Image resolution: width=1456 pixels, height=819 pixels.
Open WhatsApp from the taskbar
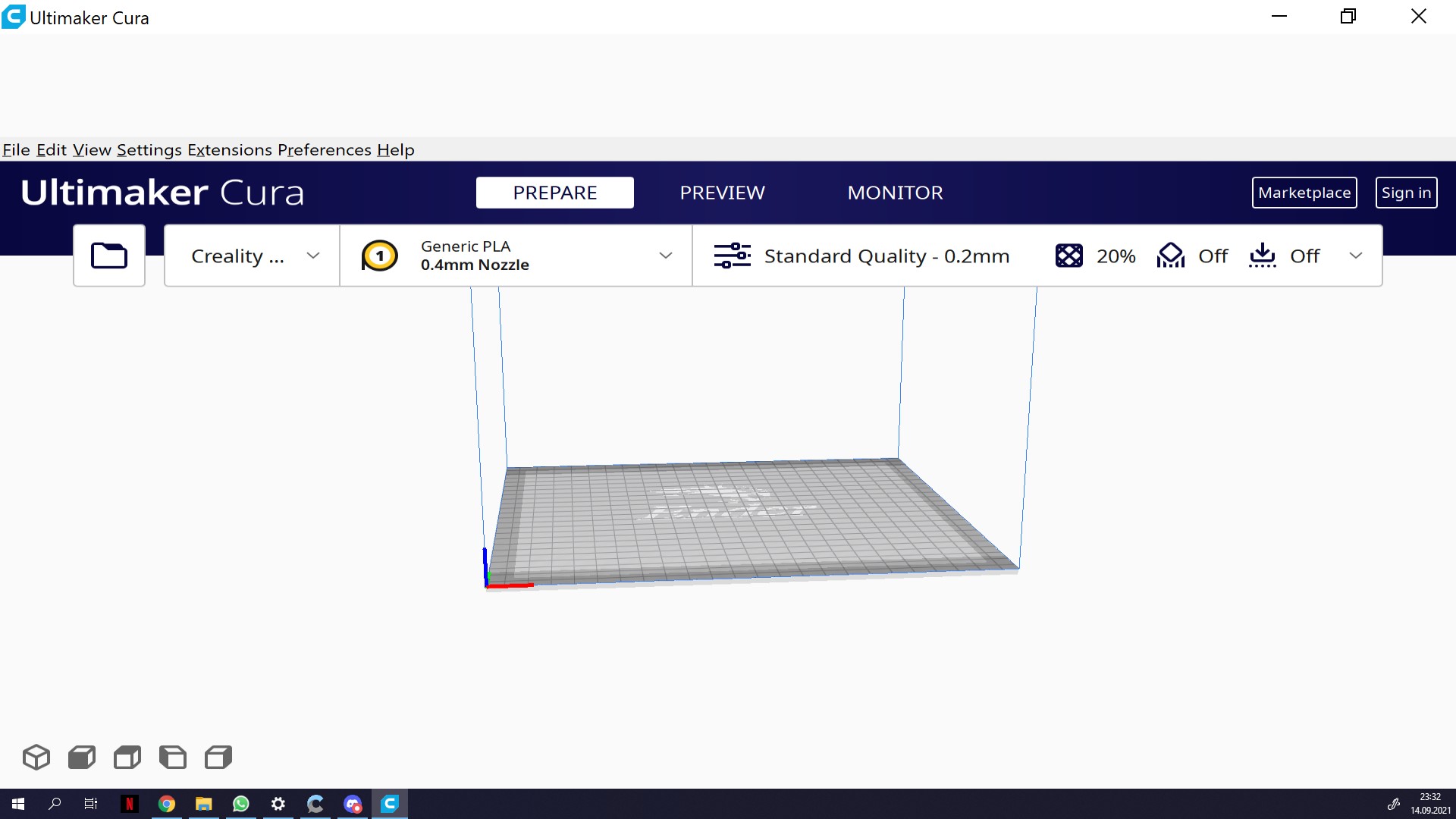pyautogui.click(x=240, y=803)
